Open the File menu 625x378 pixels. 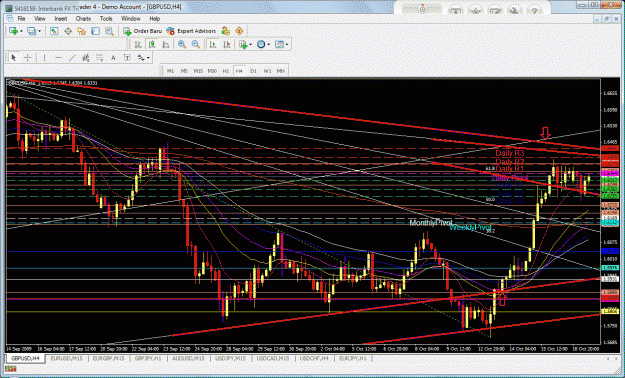coord(21,19)
